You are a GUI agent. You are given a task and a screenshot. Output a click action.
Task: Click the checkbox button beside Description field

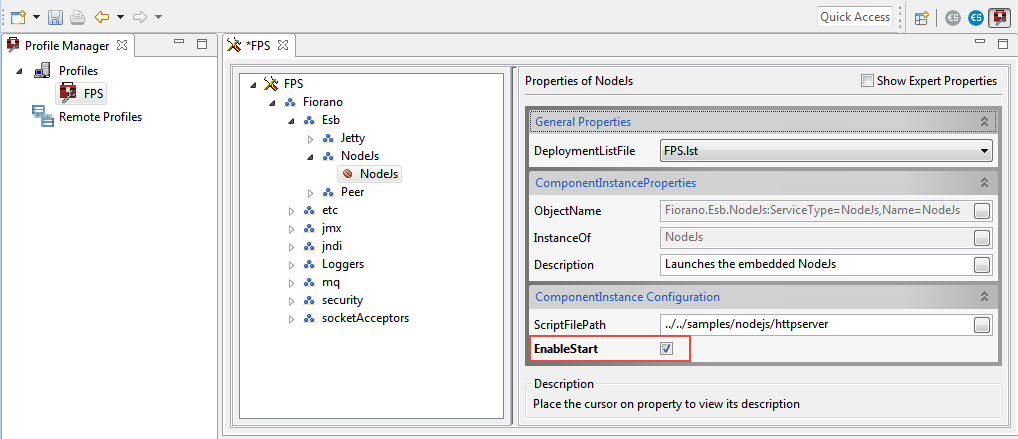click(x=982, y=265)
